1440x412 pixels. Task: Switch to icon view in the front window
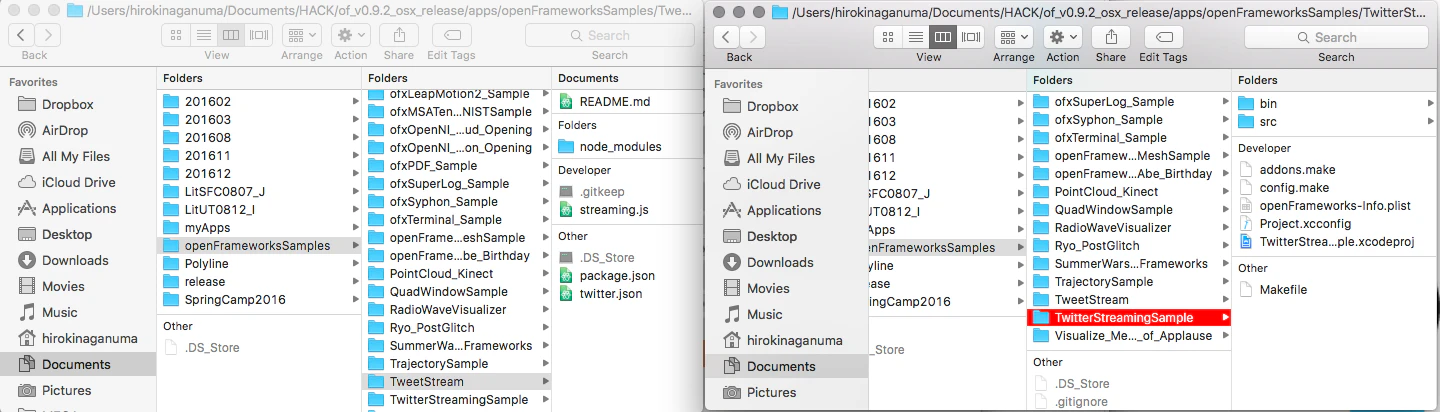(888, 37)
